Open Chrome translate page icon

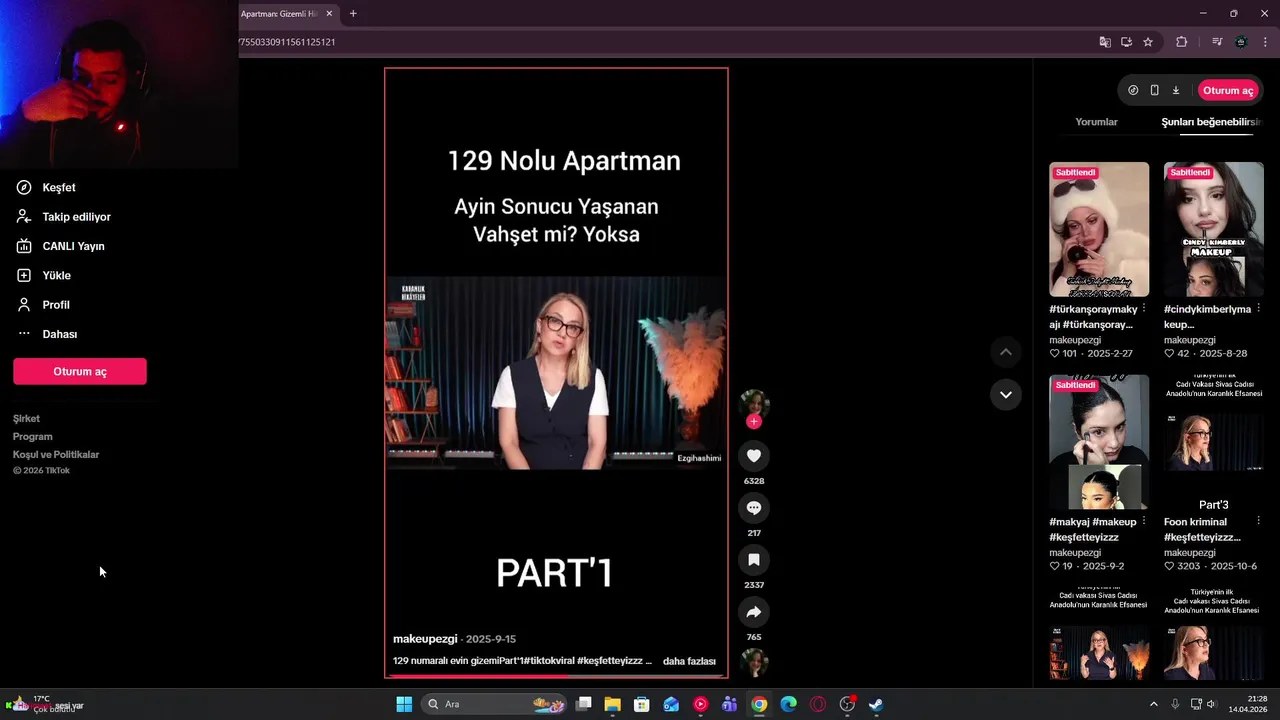[x=1105, y=42]
